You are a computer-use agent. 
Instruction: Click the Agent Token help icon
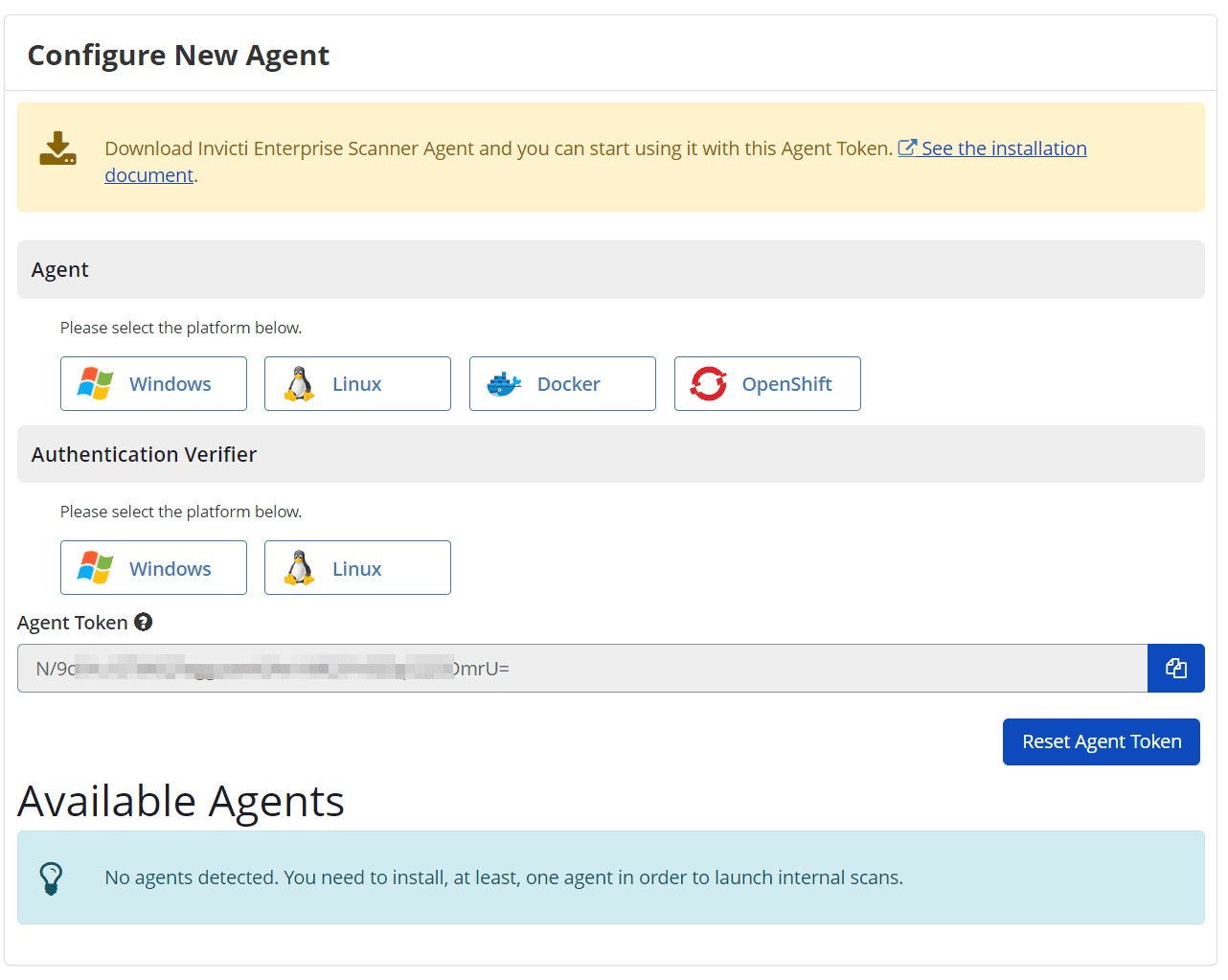143,622
